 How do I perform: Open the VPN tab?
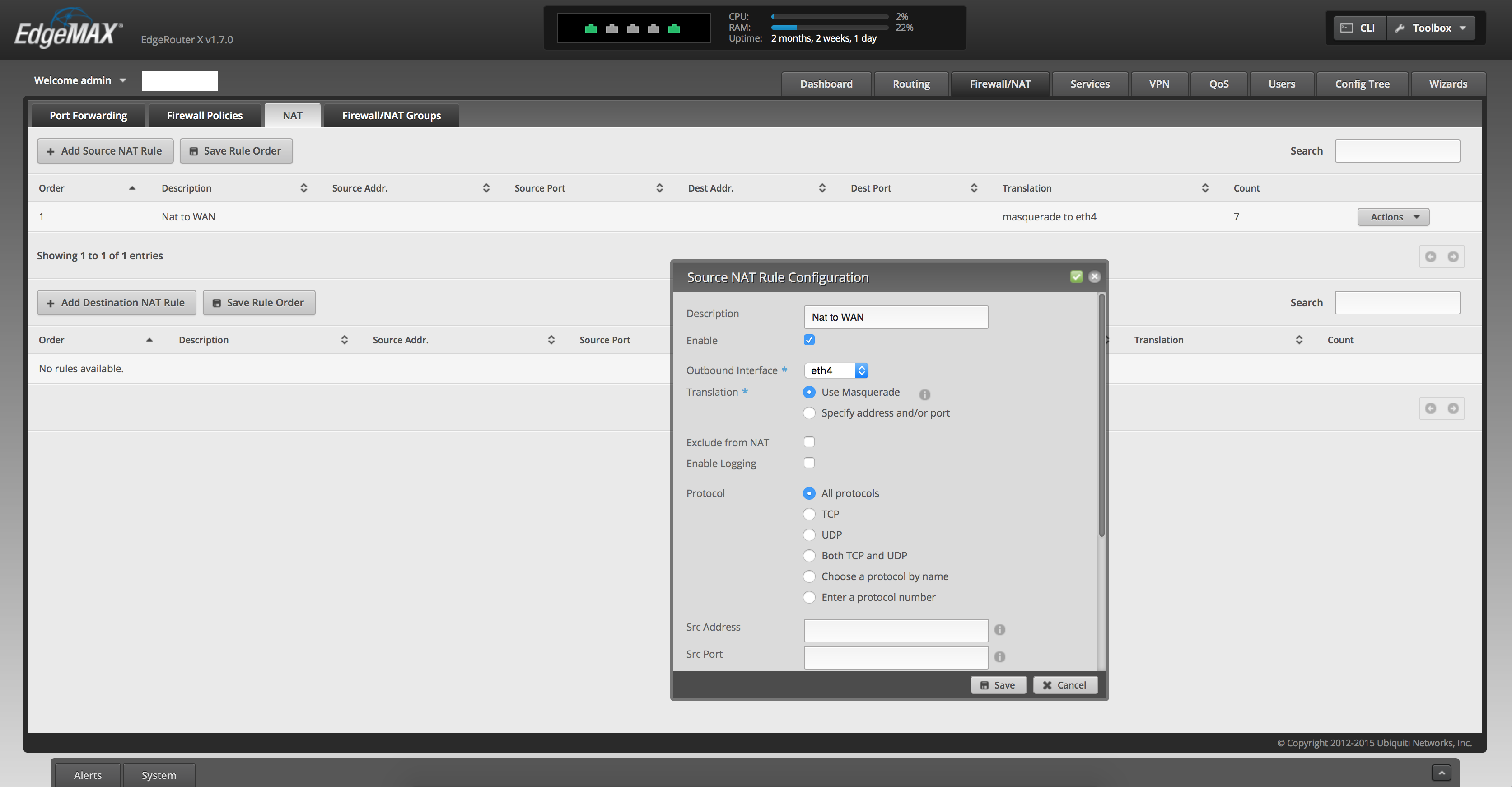[1159, 84]
